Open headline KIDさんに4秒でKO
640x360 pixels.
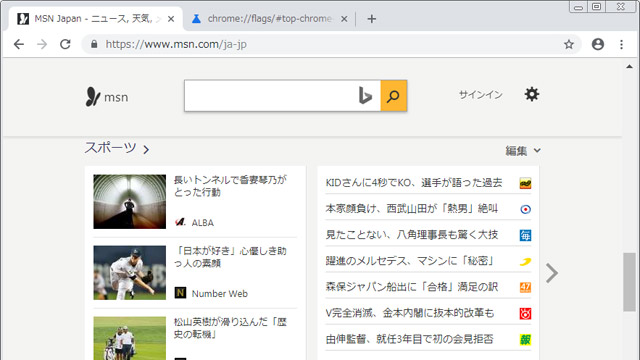point(413,182)
